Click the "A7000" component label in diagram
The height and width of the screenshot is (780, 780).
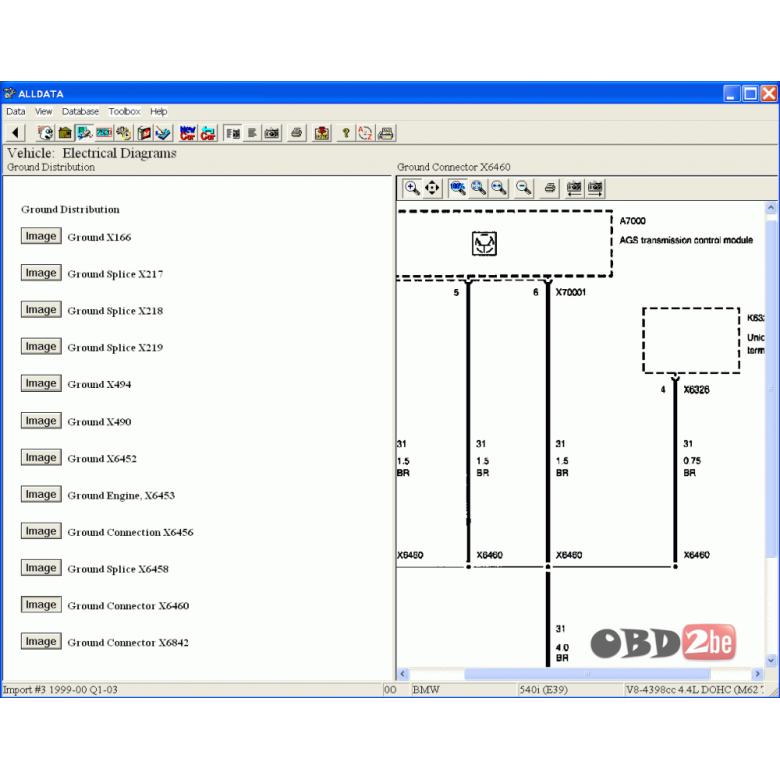632,221
